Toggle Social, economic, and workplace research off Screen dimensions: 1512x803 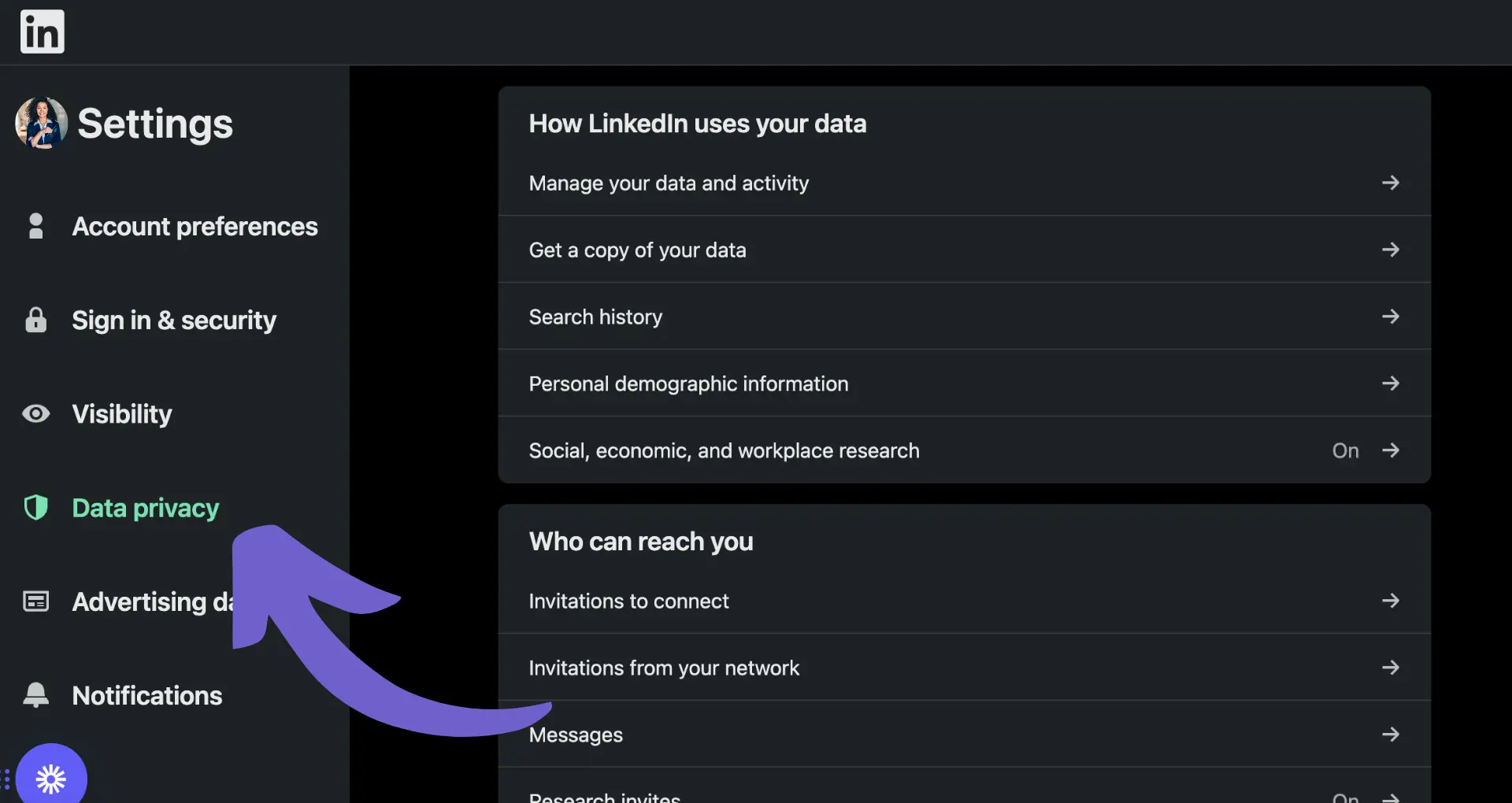1345,450
